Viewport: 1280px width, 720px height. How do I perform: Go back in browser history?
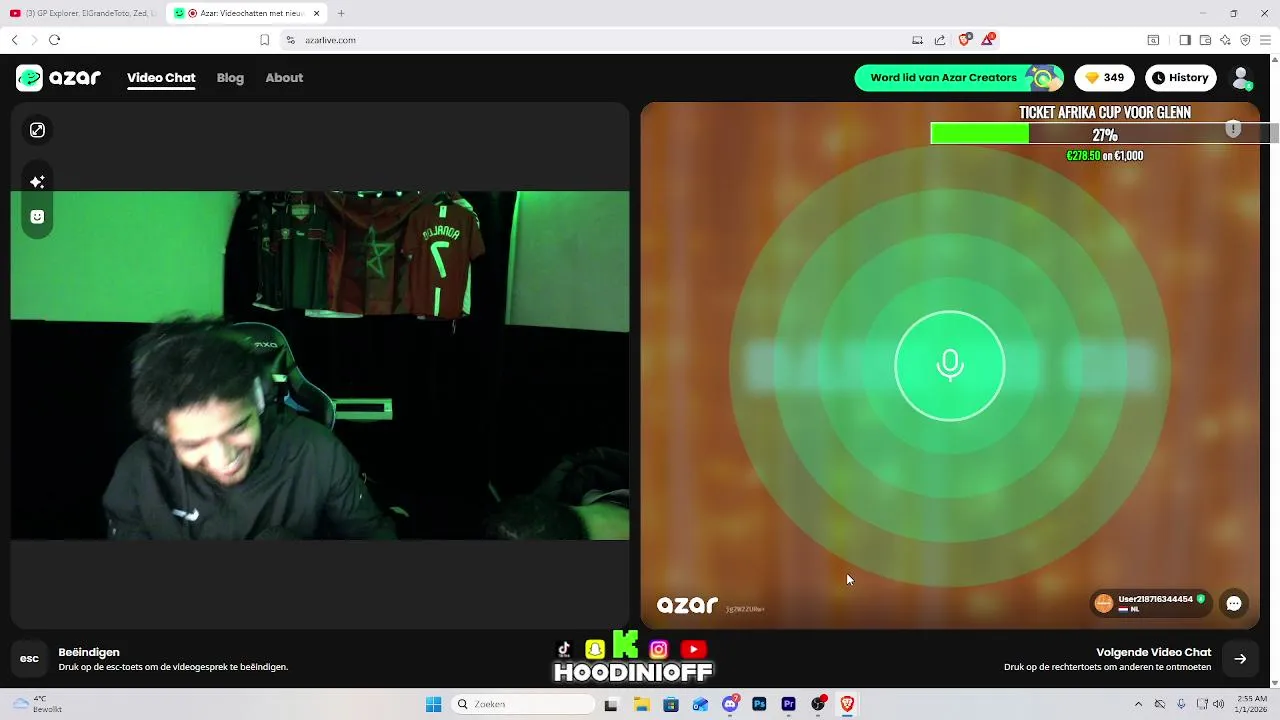coord(14,40)
